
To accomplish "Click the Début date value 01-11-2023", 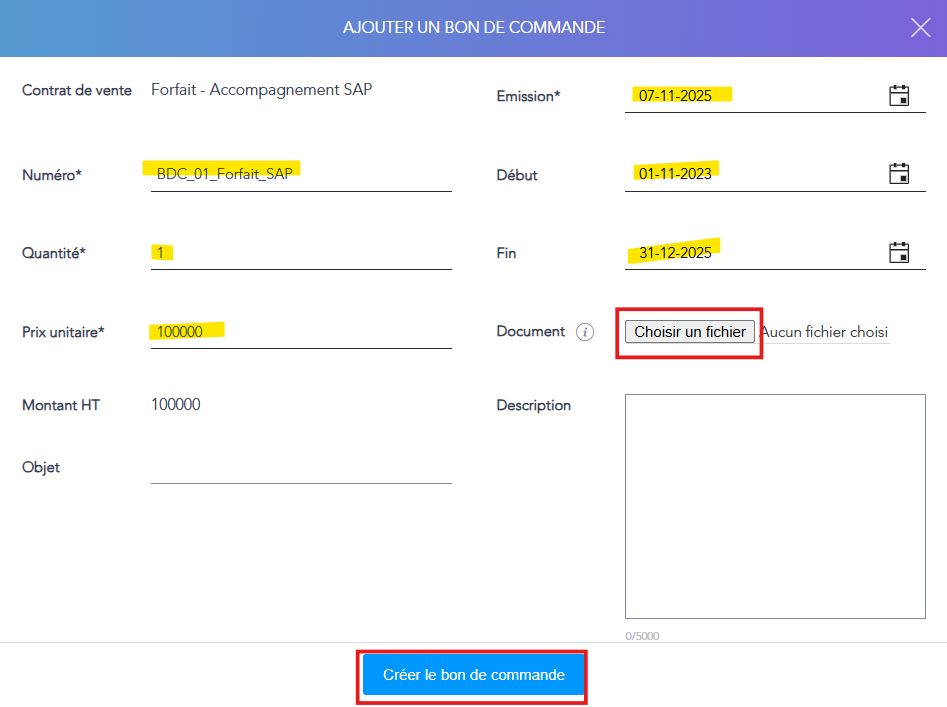I will pos(675,174).
